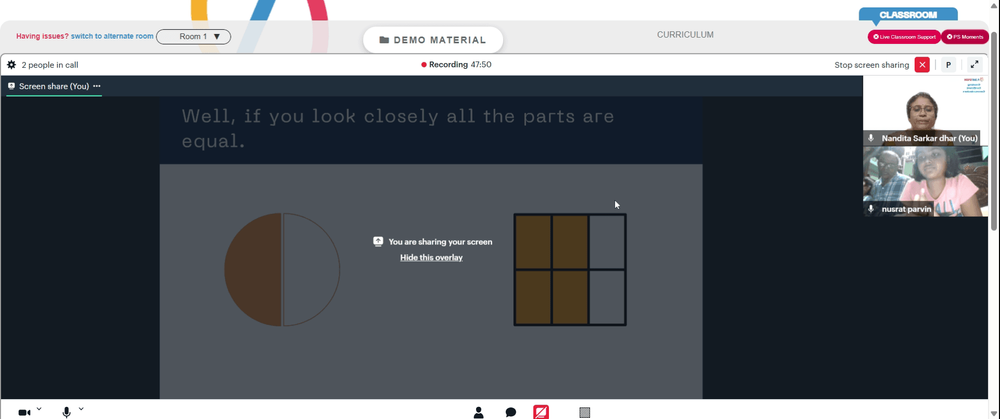Click the 'Having issues?' text

pos(43,36)
